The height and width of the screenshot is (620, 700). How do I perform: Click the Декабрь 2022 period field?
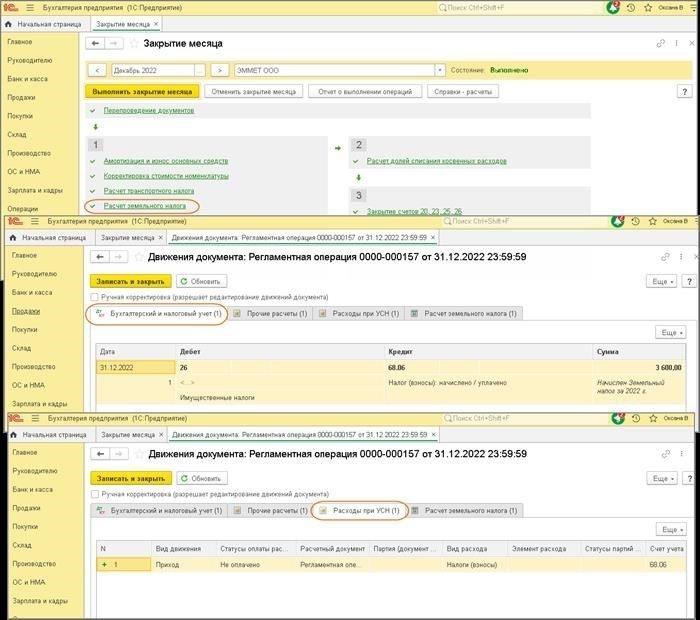(x=153, y=70)
